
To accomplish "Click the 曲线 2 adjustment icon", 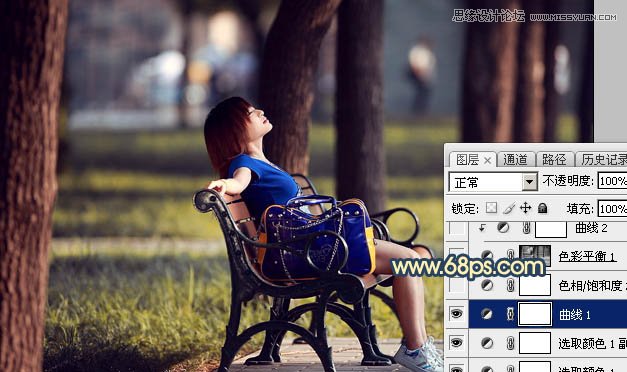I will click(503, 228).
